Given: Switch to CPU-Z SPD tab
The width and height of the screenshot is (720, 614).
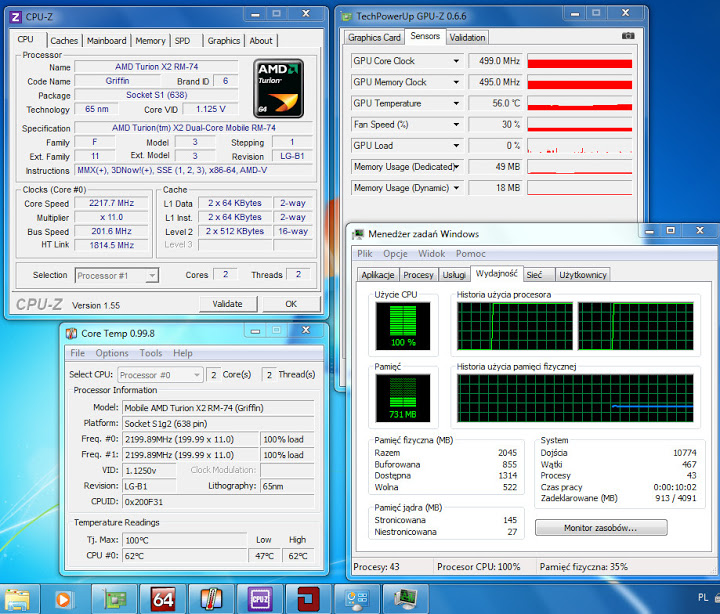Looking at the screenshot, I should click(182, 41).
